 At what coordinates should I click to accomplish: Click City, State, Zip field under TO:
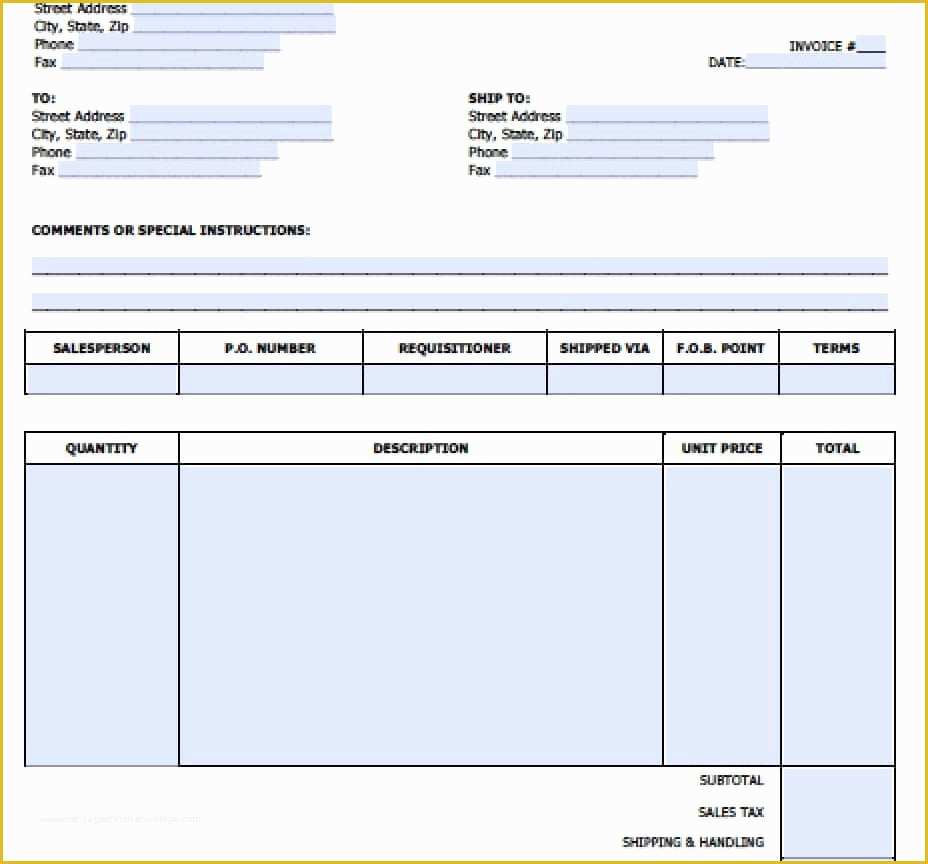pos(231,133)
